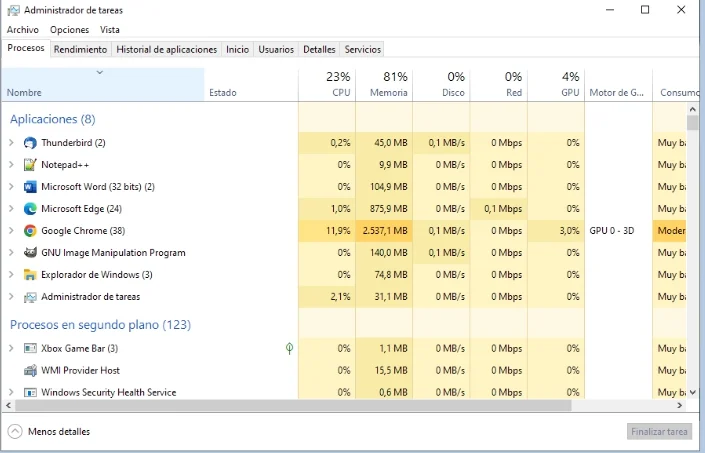705x453 pixels.
Task: Expand the Microsoft Edge (24) group
Action: click(11, 209)
